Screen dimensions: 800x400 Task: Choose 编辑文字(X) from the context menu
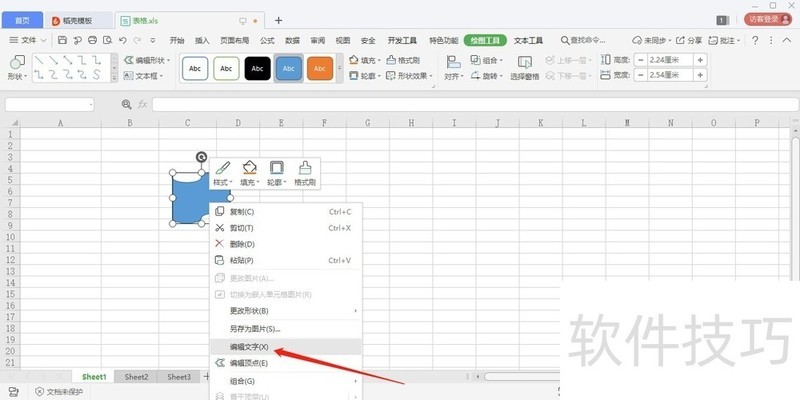[286, 347]
